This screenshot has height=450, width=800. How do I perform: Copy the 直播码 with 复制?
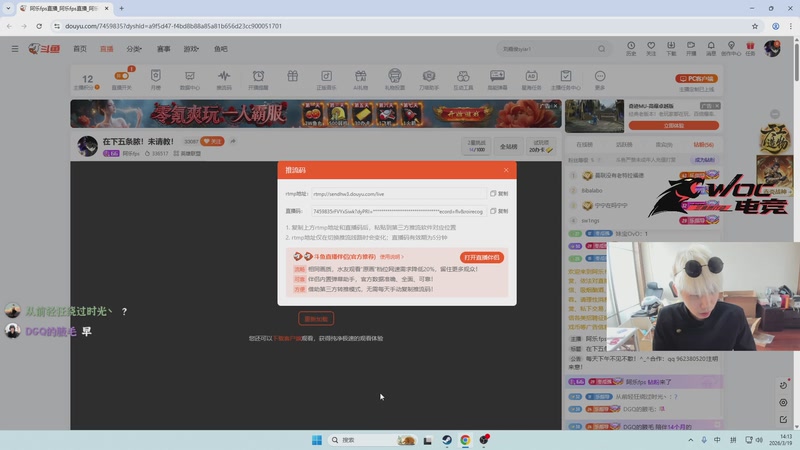click(x=499, y=211)
